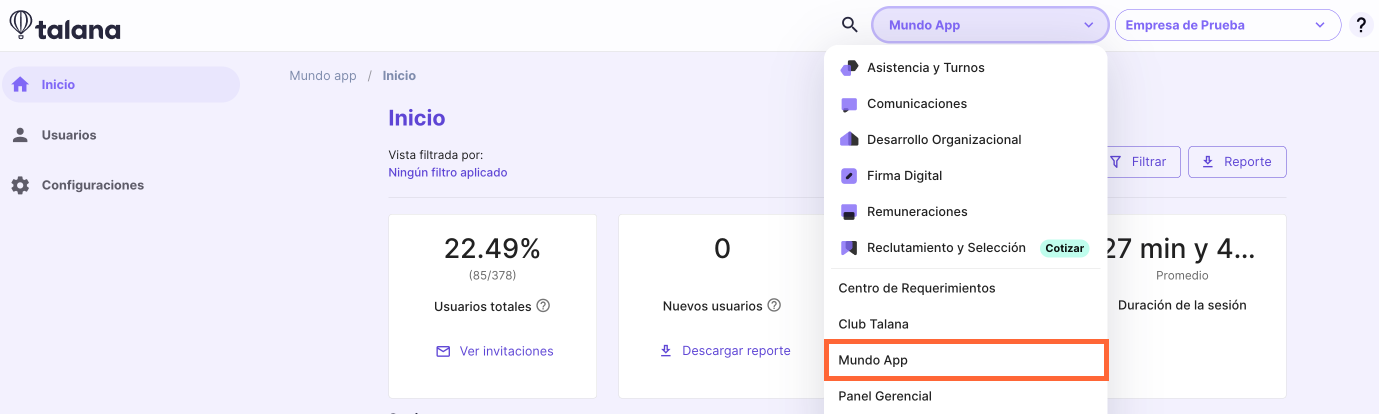Click the Asistencia y Turnos icon
The height and width of the screenshot is (414, 1379).
(x=849, y=68)
